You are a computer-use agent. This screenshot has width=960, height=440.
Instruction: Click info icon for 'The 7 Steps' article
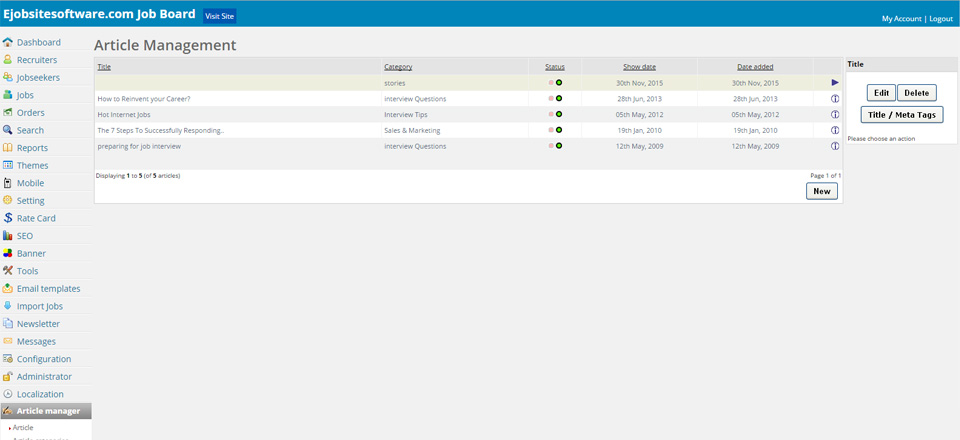tap(834, 130)
